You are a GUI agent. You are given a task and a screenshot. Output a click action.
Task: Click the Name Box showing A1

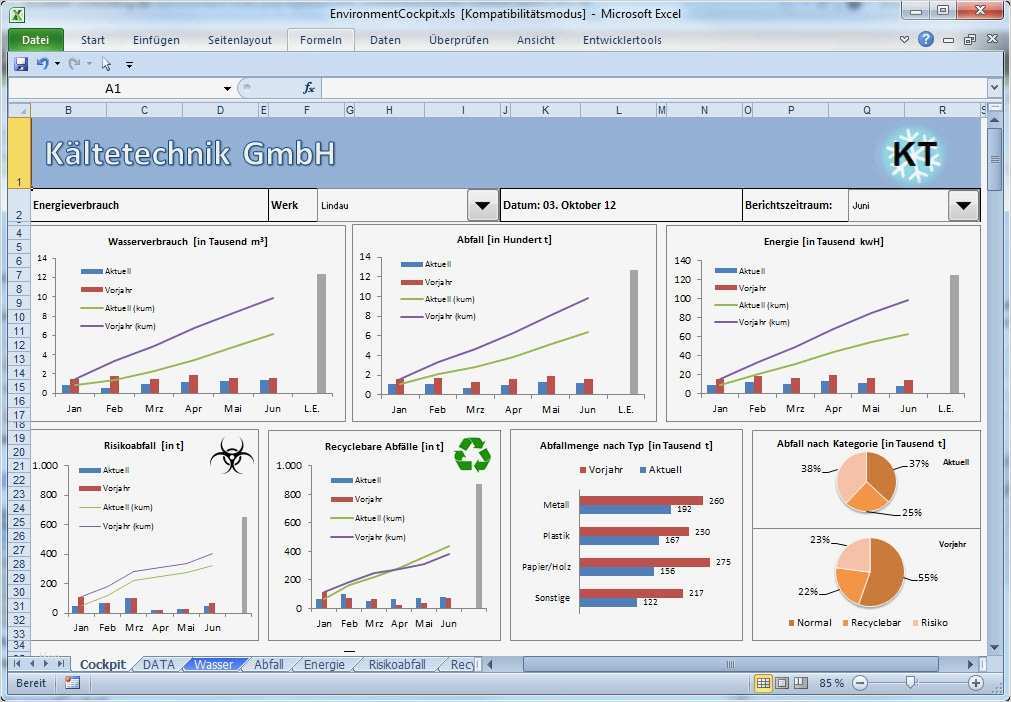click(113, 88)
